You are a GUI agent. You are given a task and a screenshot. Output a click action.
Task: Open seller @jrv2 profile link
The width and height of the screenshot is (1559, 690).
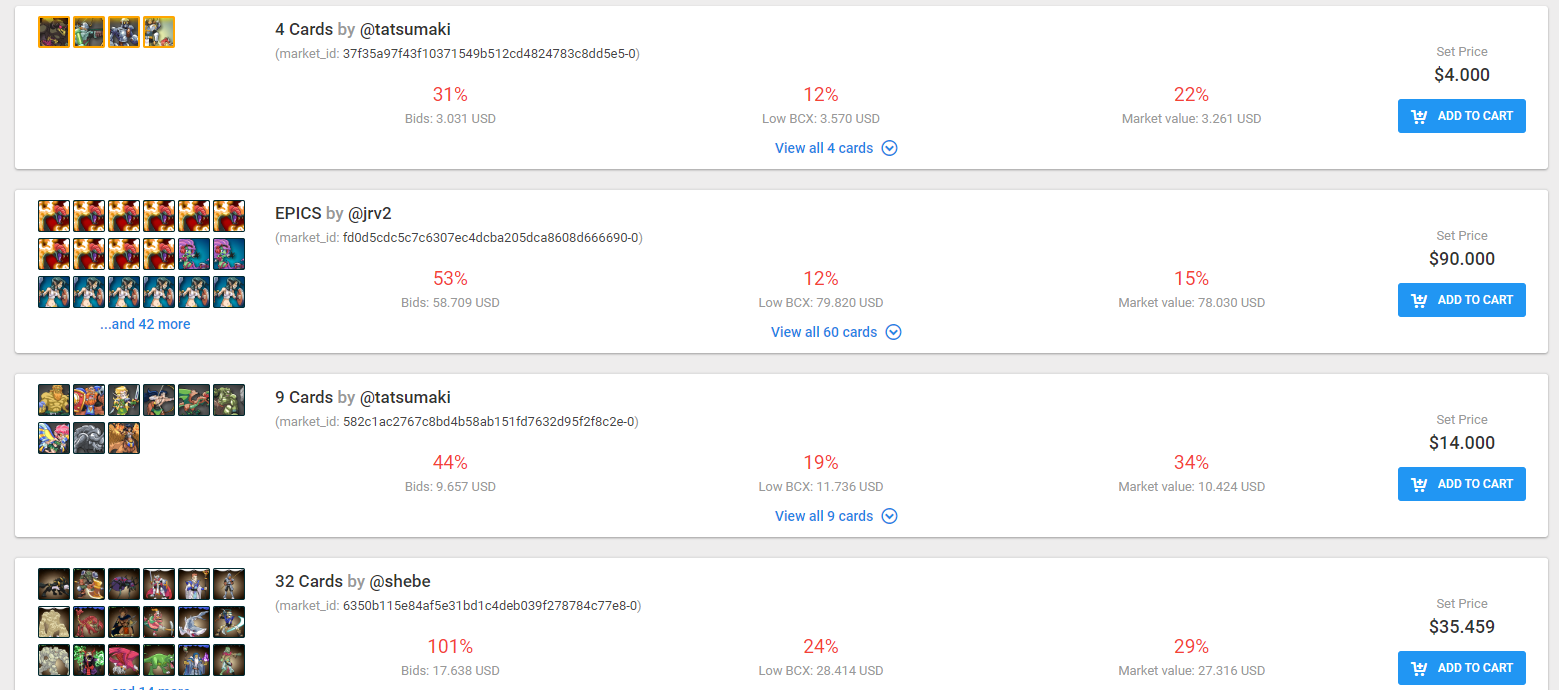coord(371,213)
